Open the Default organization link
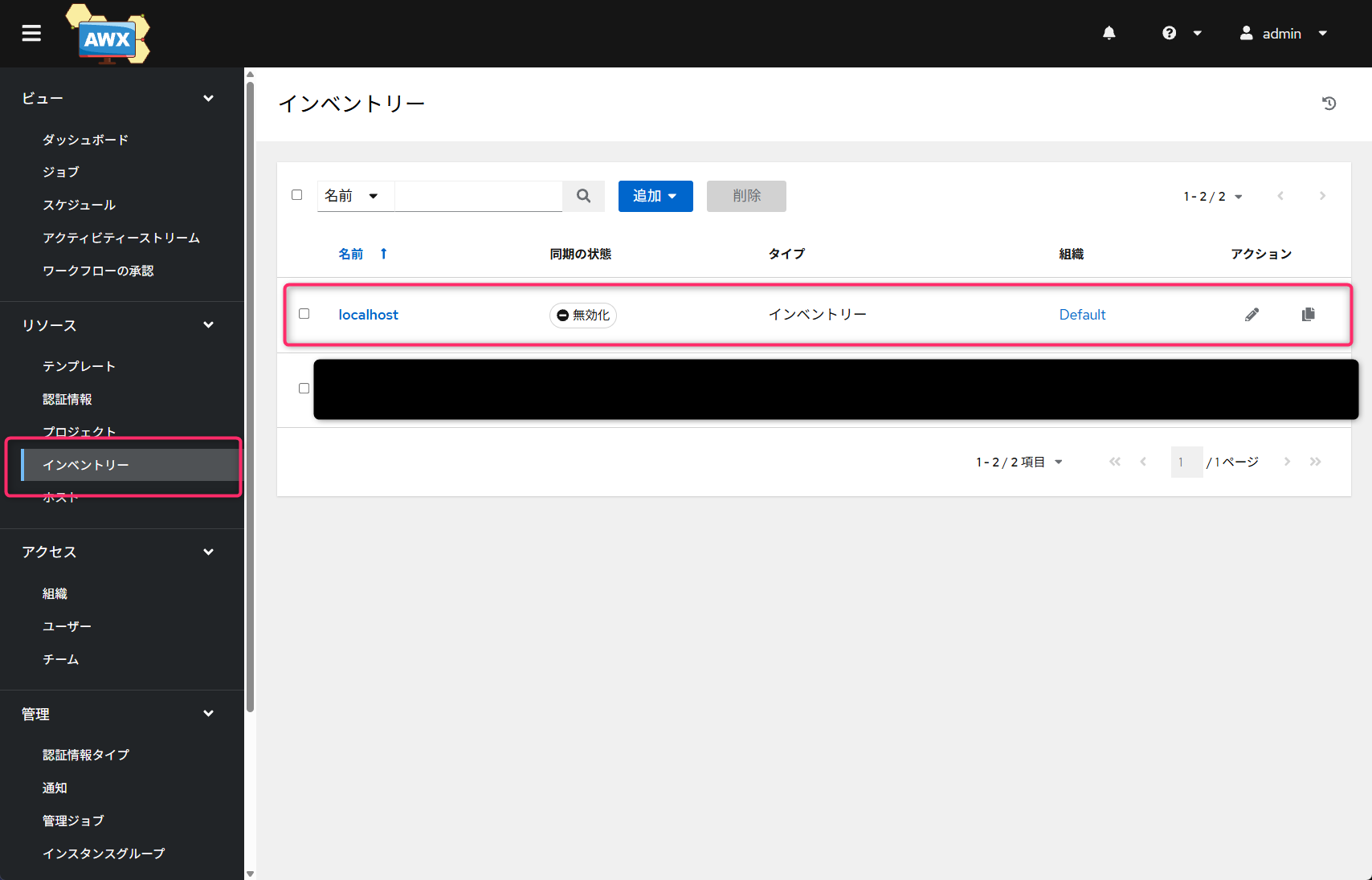 pos(1082,315)
